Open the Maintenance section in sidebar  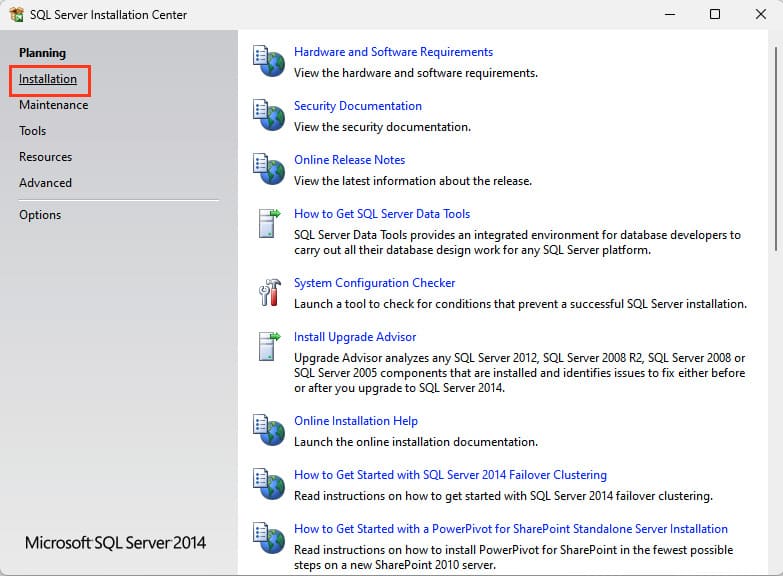coord(53,105)
